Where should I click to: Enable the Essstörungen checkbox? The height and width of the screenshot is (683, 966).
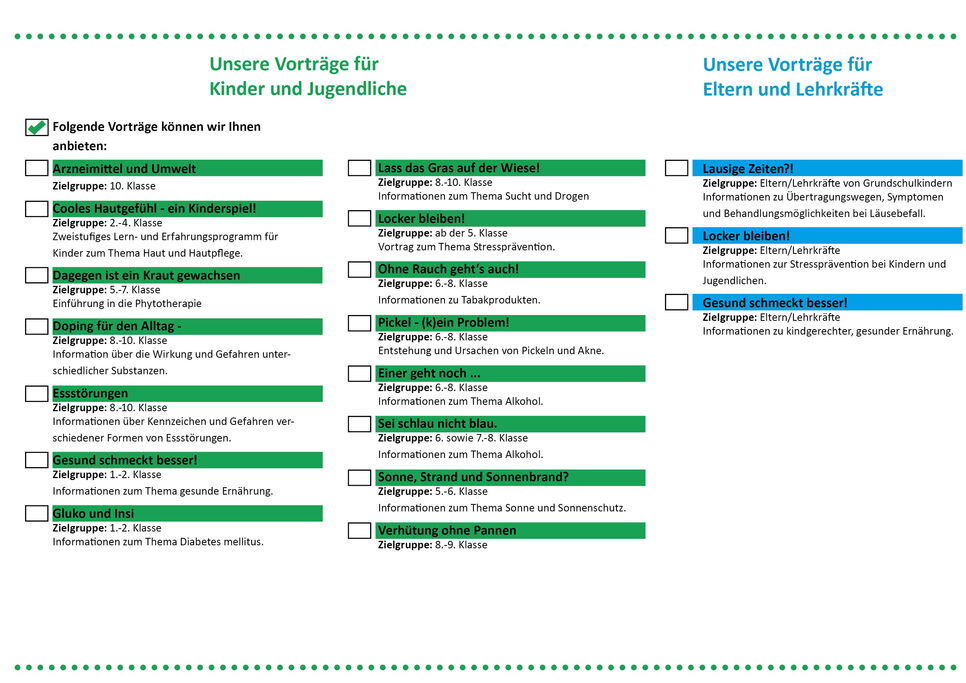[x=37, y=394]
